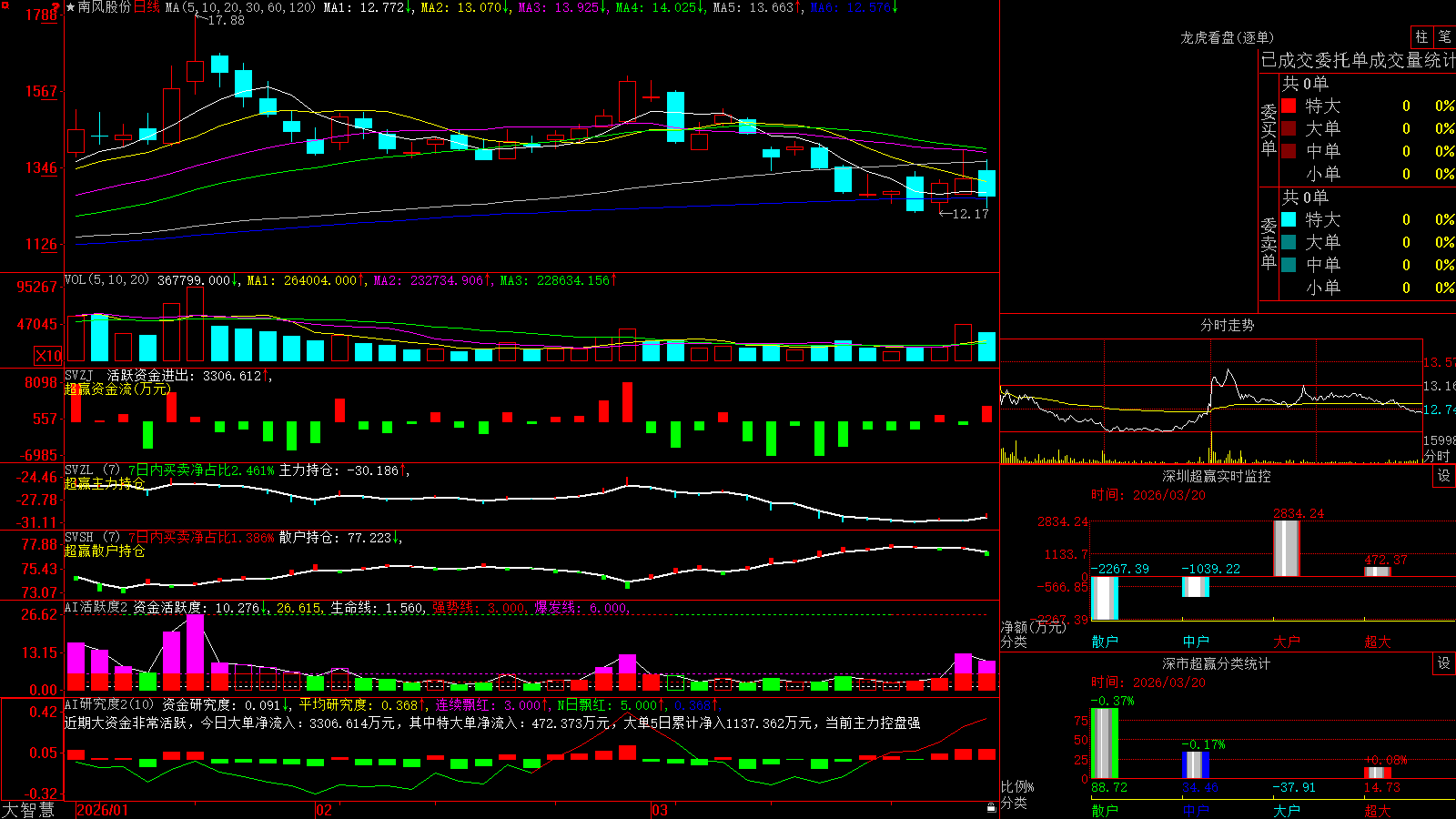Click the cyan 特大 sell order swatch
This screenshot has height=819, width=1456.
(1289, 219)
